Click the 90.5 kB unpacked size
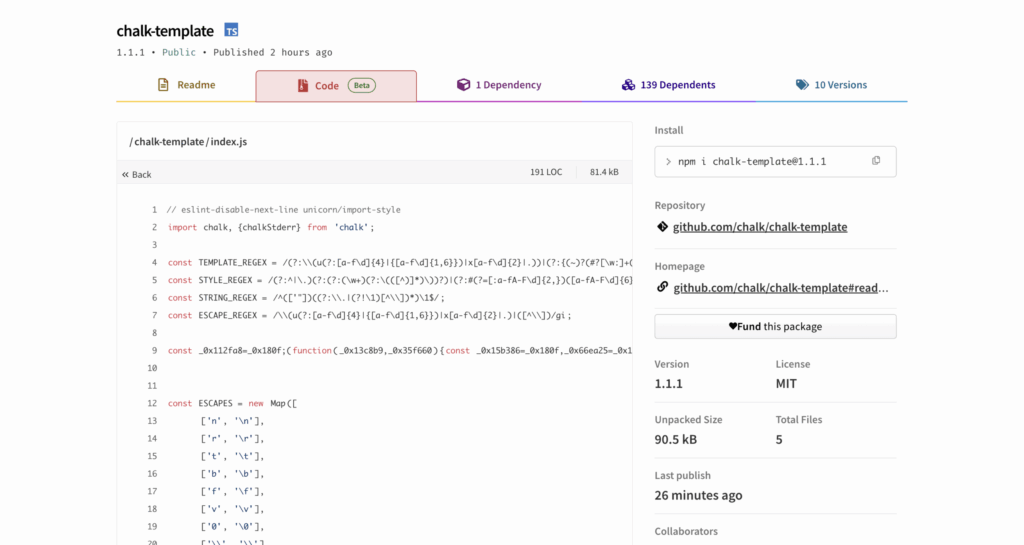Viewport: 1024px width, 545px height. click(676, 439)
